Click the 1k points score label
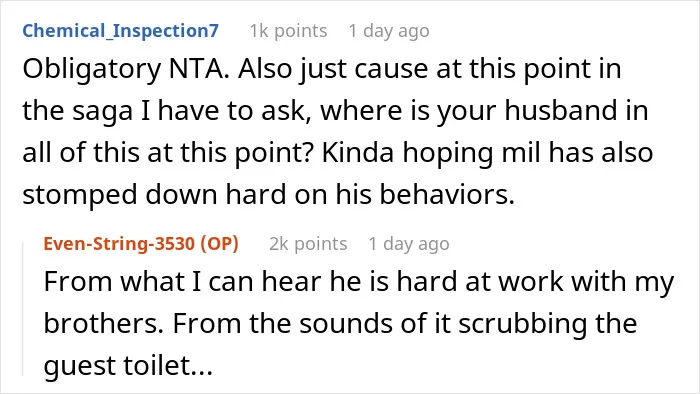The width and height of the screenshot is (700, 394). point(288,31)
